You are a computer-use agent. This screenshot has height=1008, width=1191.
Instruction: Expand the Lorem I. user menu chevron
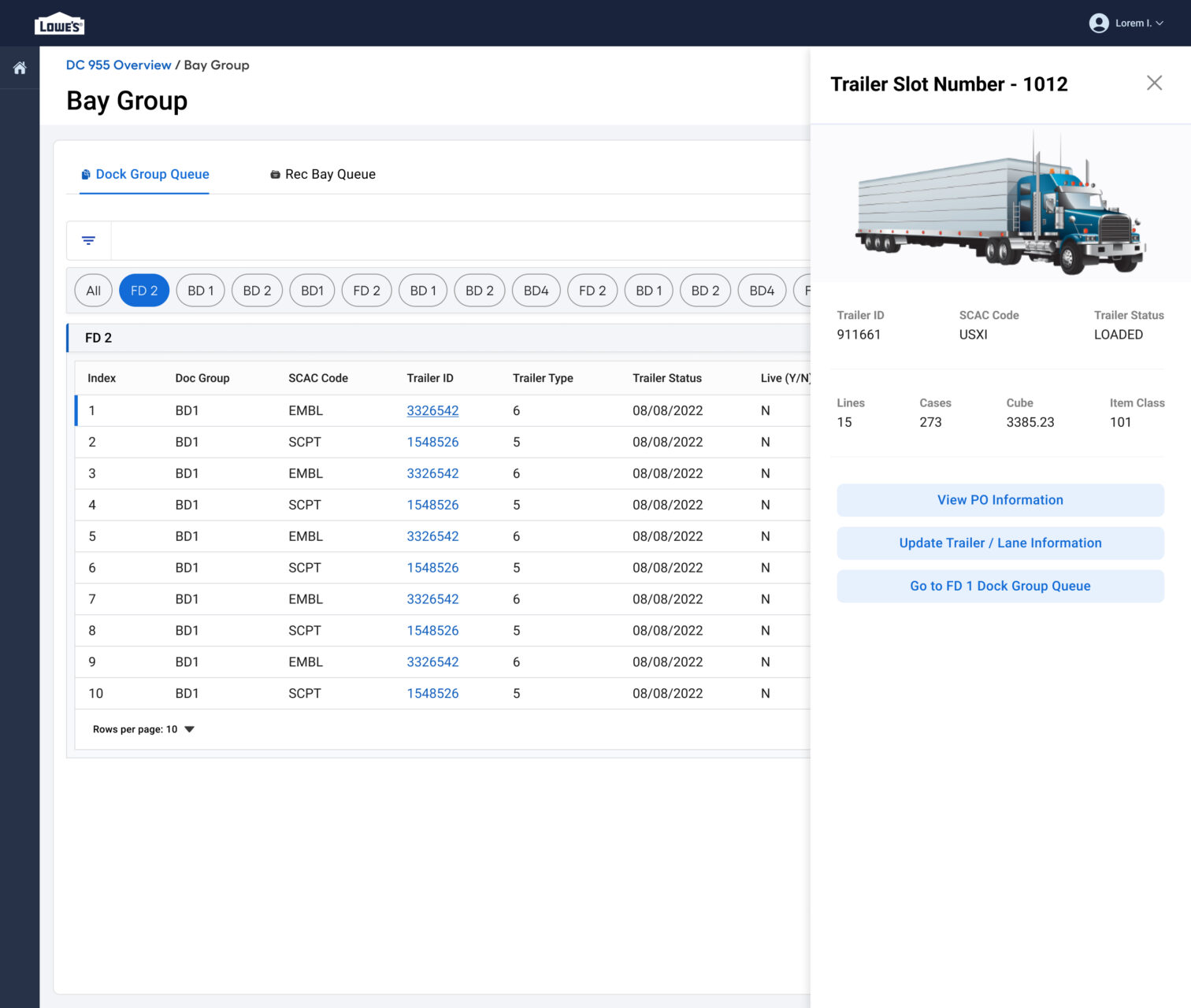1159,23
